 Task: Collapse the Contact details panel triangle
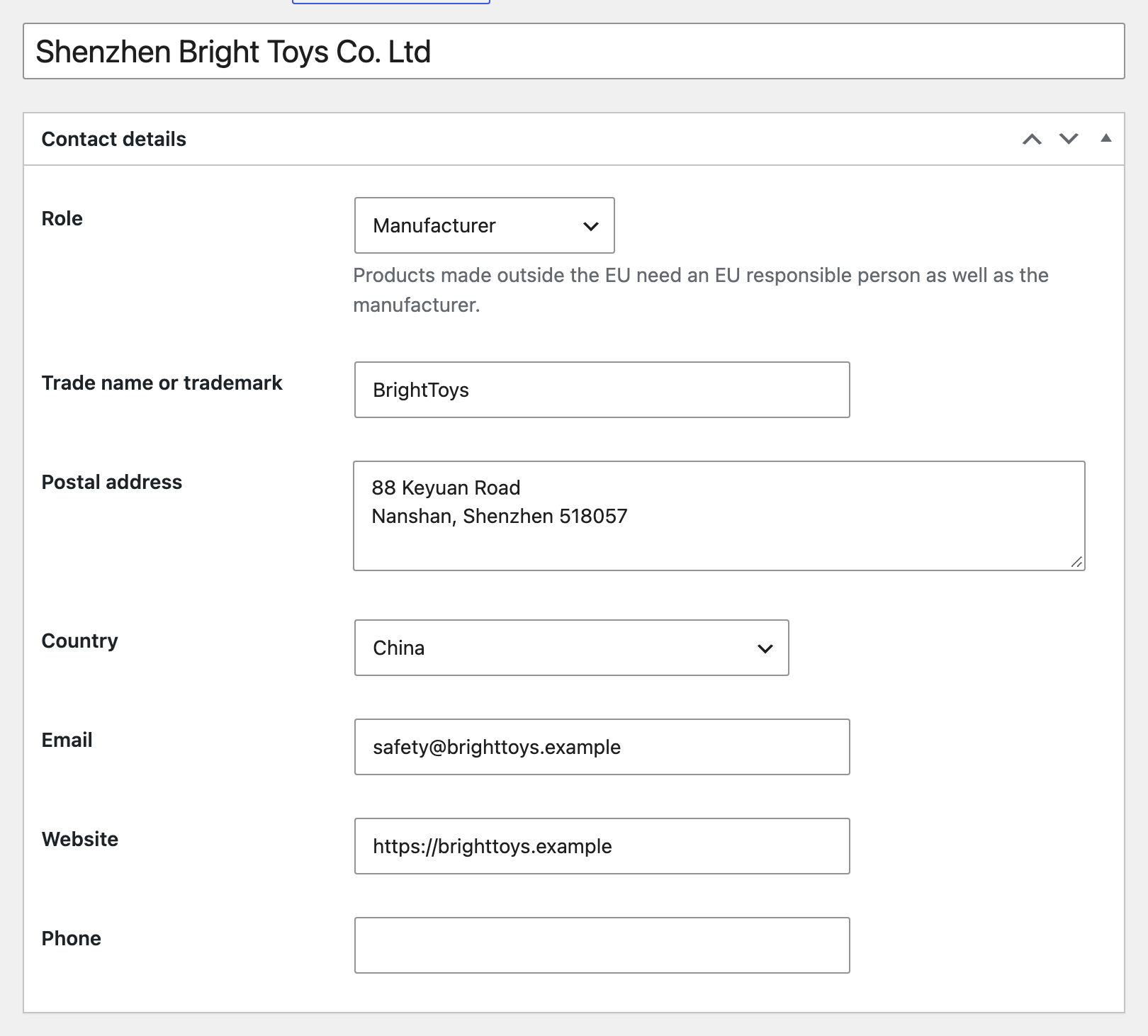coord(1105,139)
